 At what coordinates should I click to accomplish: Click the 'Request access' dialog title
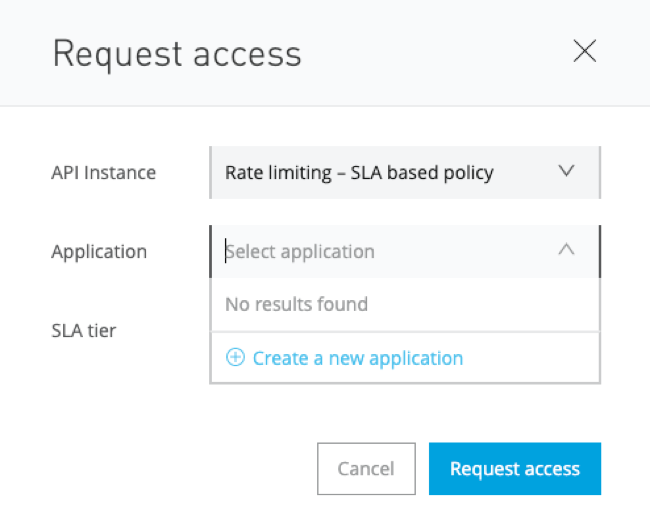pyautogui.click(x=176, y=53)
